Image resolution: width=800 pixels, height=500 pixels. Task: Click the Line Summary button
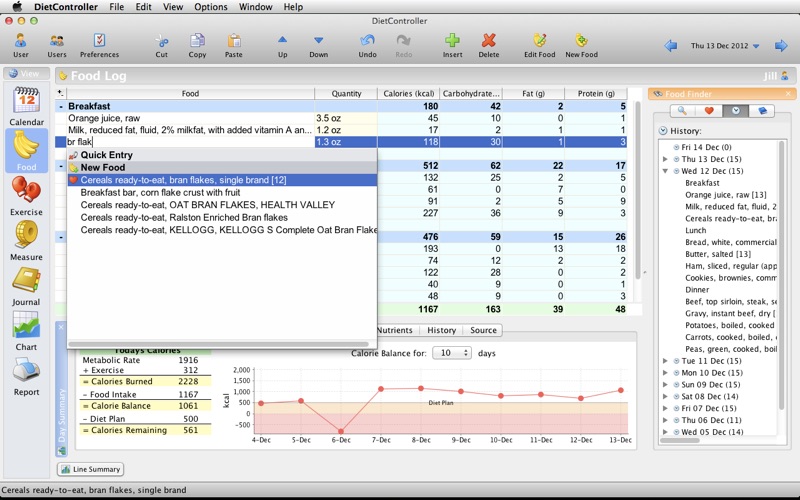[90, 469]
